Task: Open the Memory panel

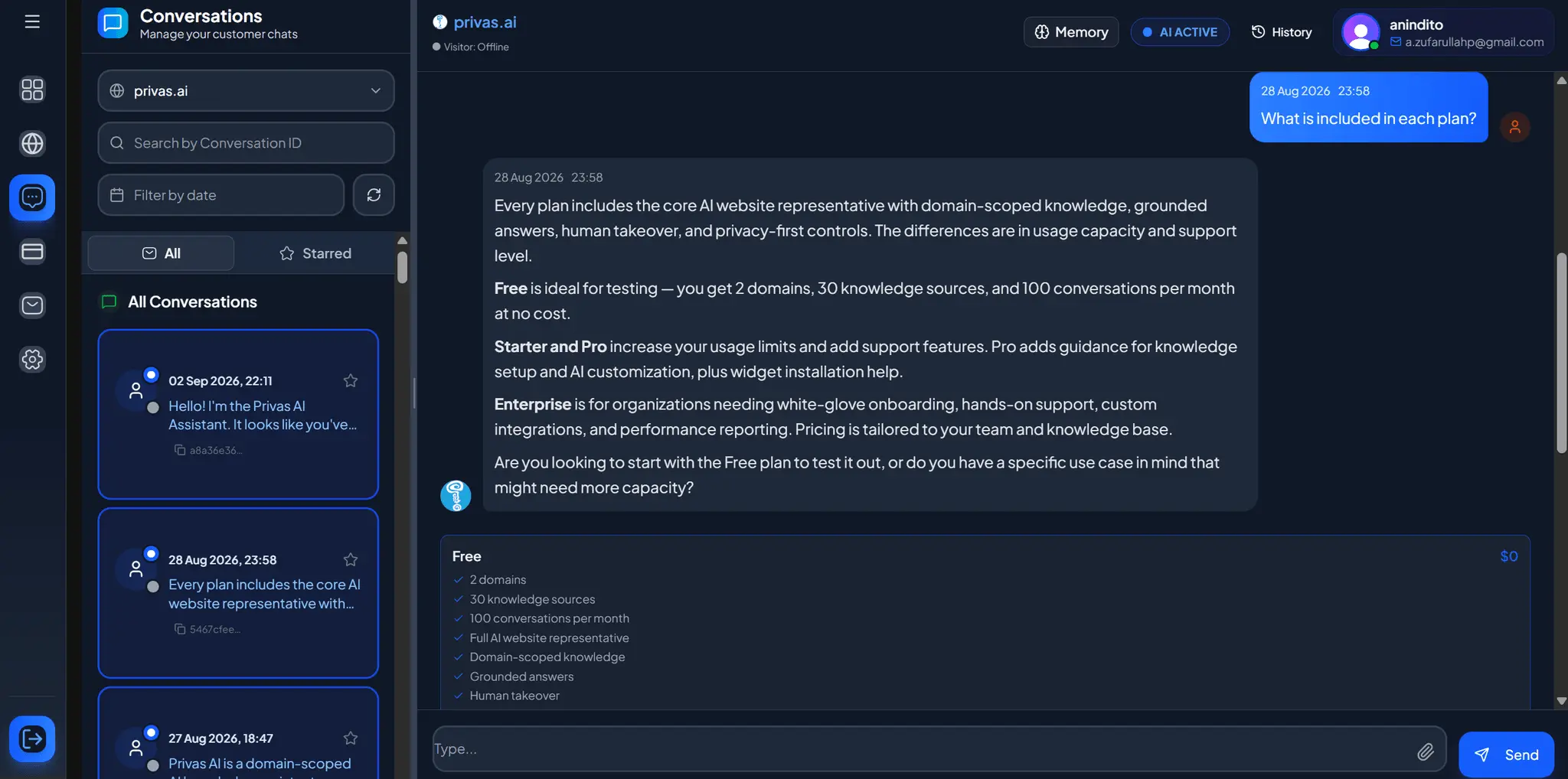Action: [1071, 32]
